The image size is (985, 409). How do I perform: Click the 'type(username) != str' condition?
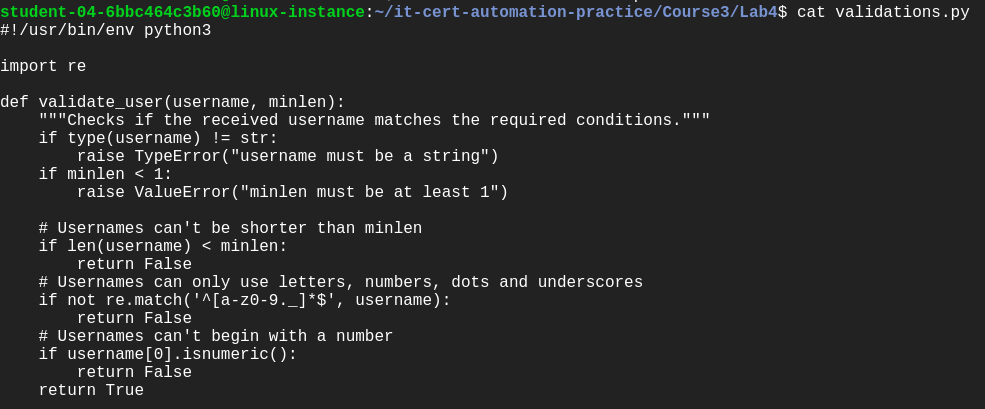click(173, 138)
